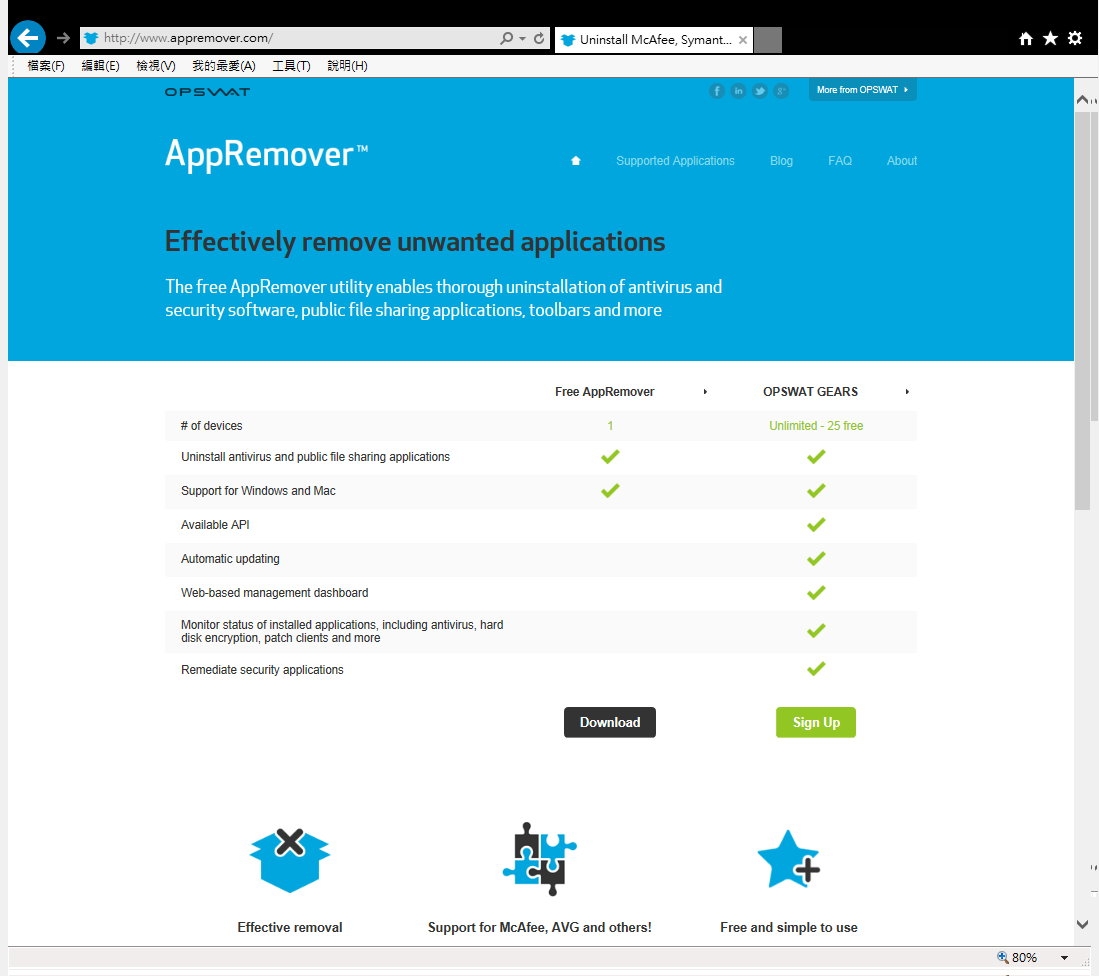Expand the zoom level dropdown arrow

pyautogui.click(x=1064, y=958)
